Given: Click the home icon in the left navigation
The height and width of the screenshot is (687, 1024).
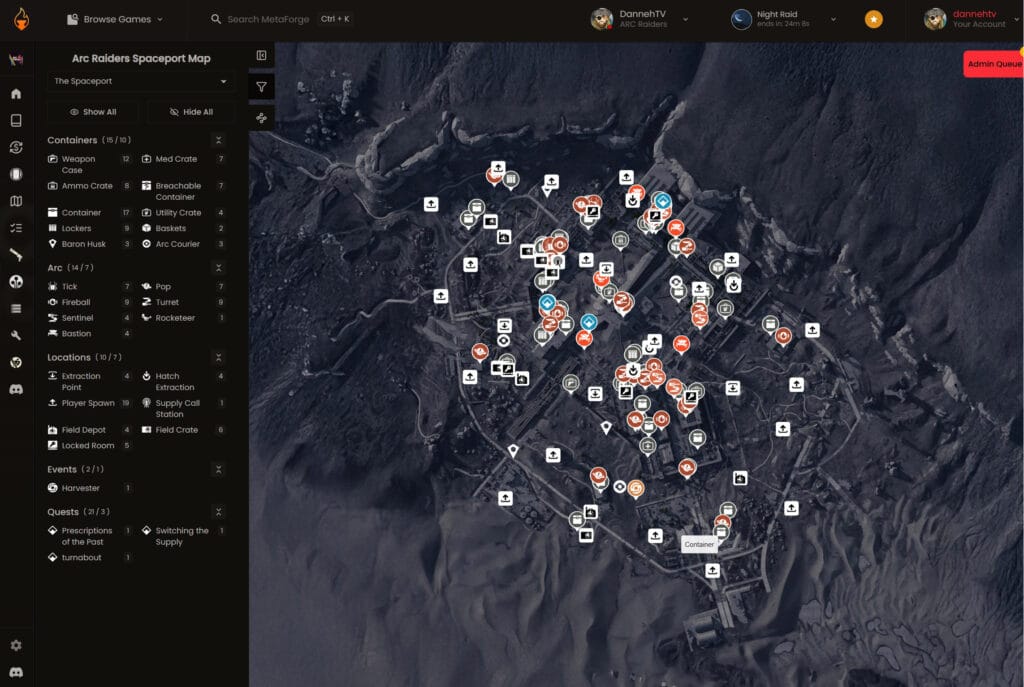Looking at the screenshot, I should (16, 92).
